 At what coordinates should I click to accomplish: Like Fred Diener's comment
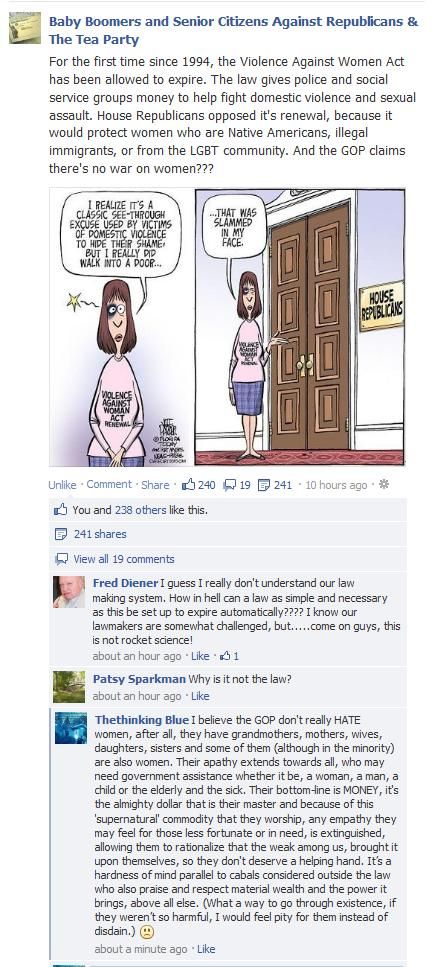(x=200, y=656)
